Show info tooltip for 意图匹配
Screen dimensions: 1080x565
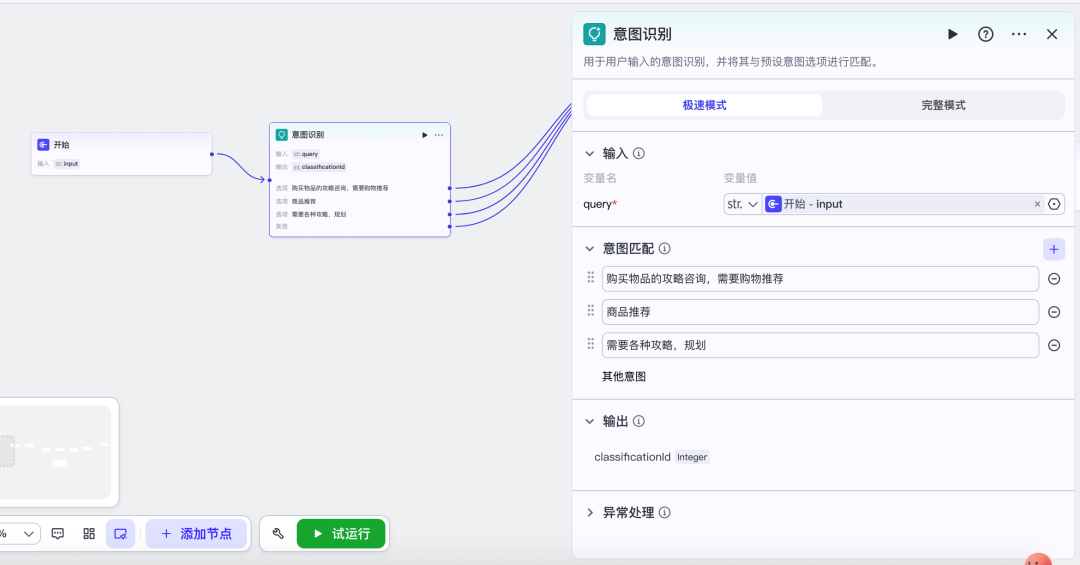point(665,249)
